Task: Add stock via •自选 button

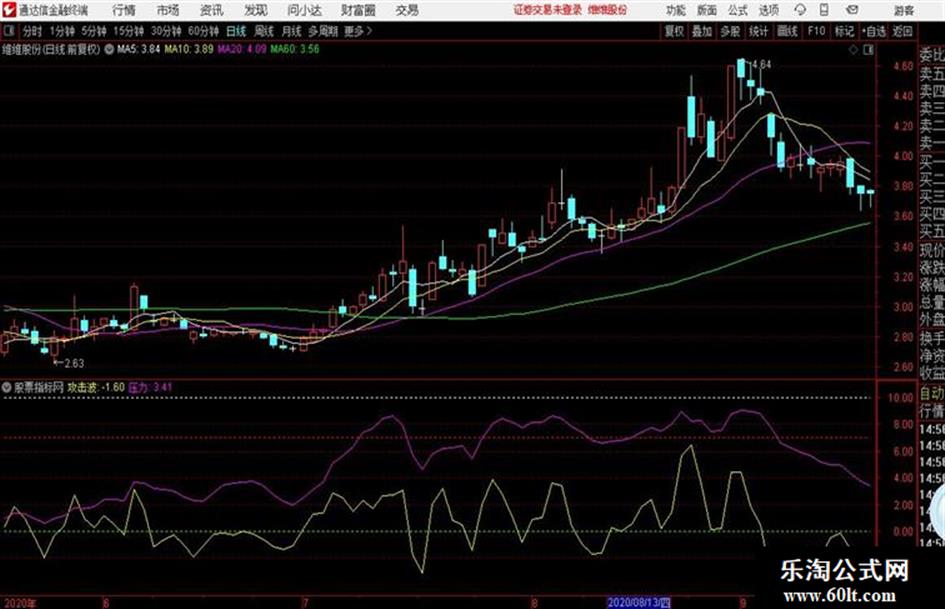Action: click(874, 31)
